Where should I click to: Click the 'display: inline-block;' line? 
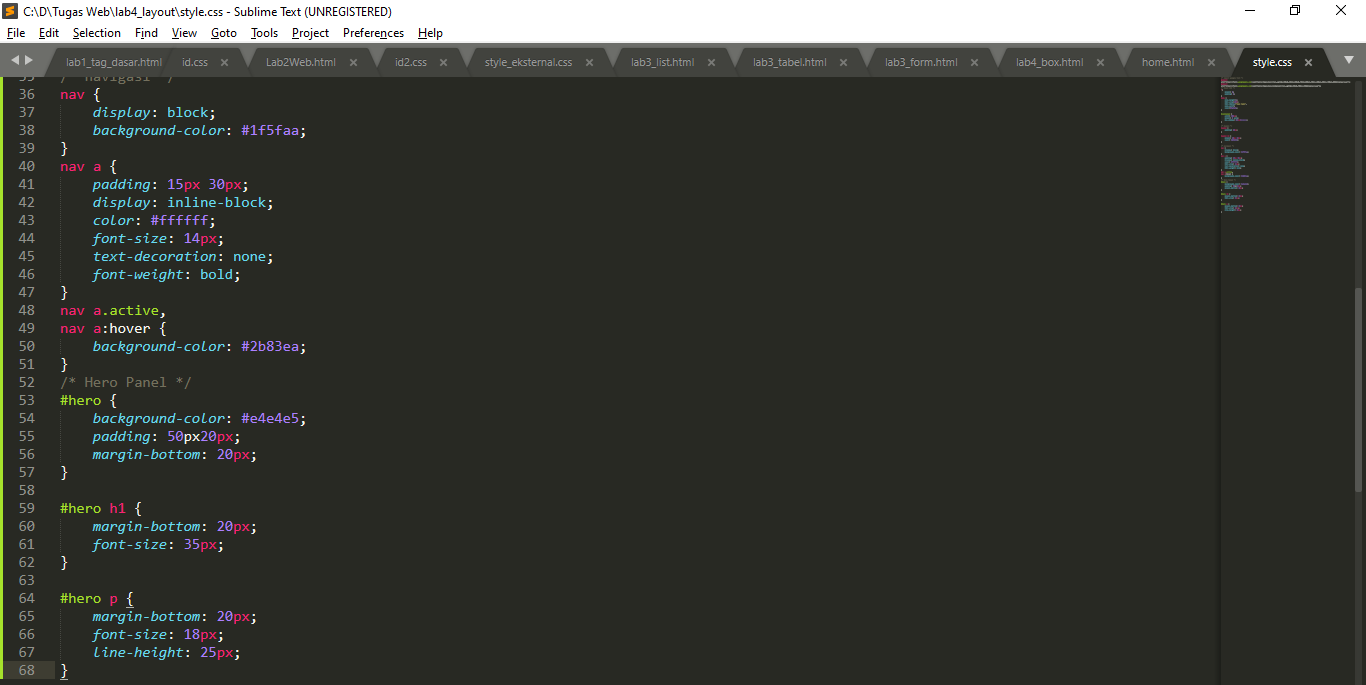(183, 202)
